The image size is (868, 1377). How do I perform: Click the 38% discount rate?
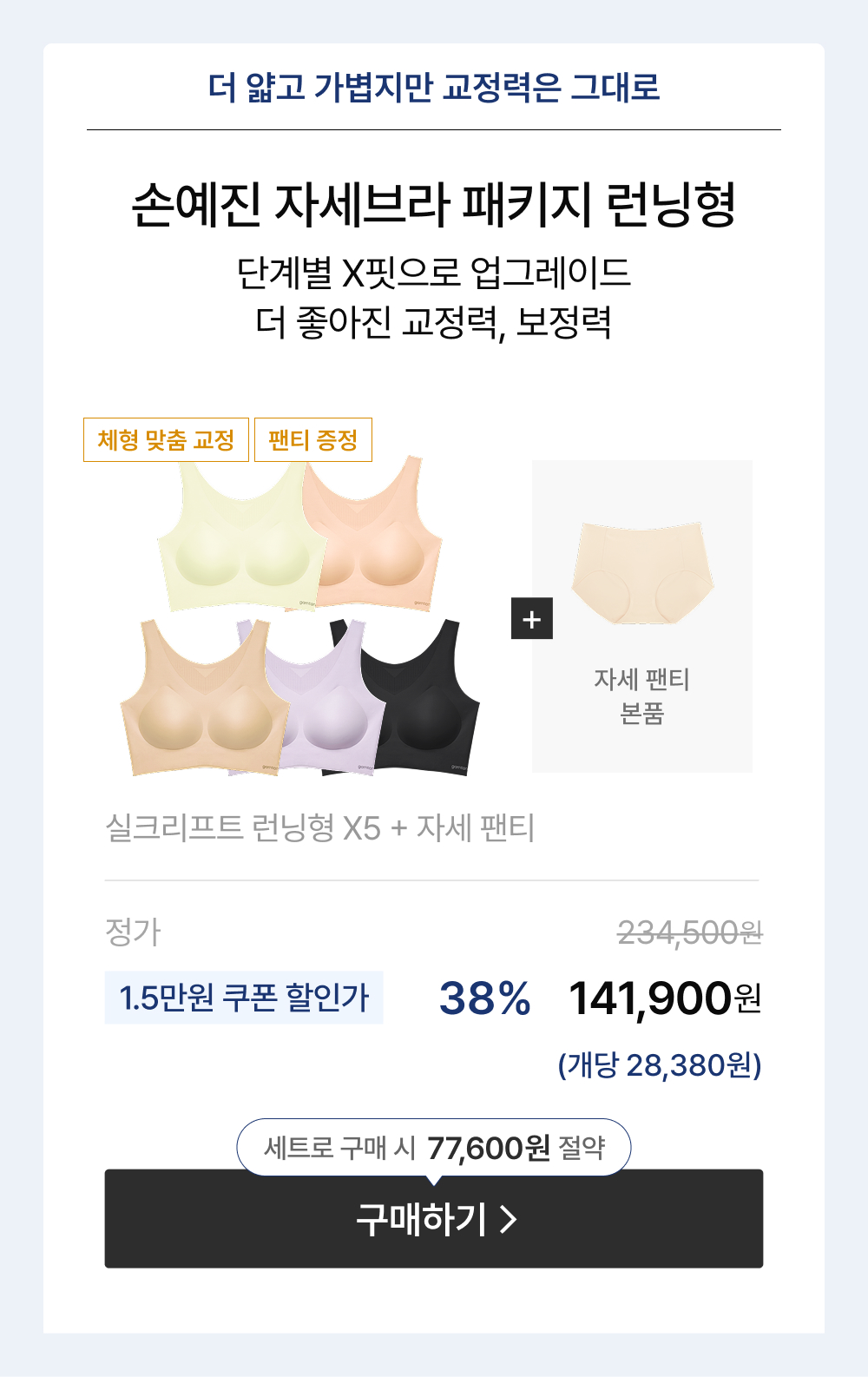[x=484, y=998]
